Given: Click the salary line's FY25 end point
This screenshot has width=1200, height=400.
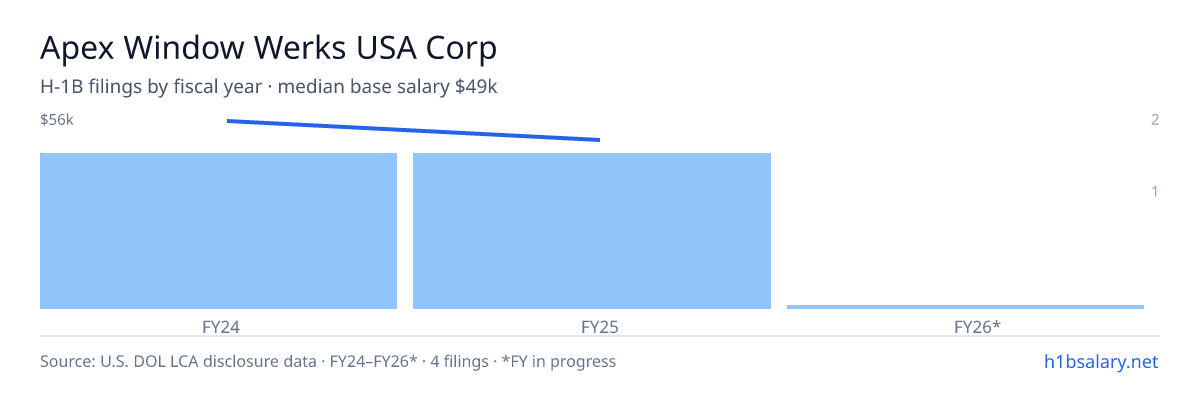Looking at the screenshot, I should click(x=599, y=140).
